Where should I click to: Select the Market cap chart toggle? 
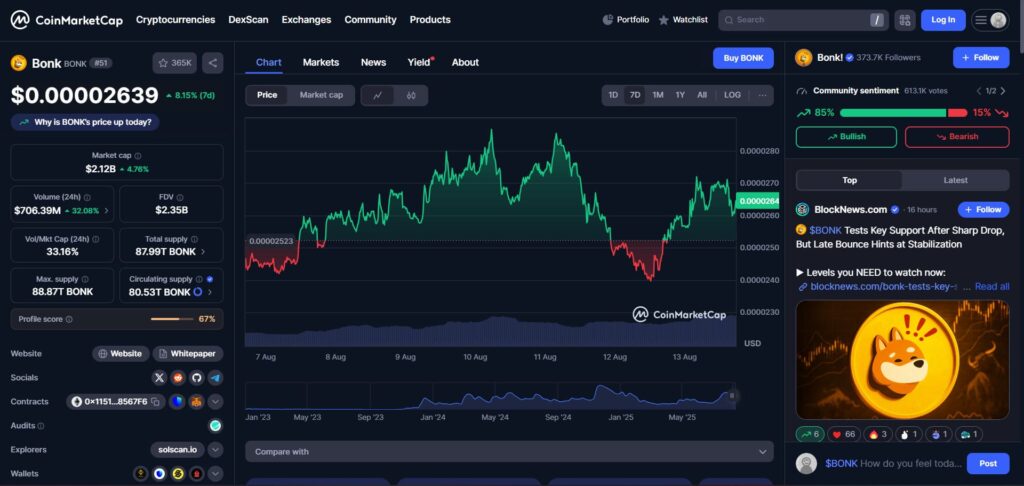point(321,95)
